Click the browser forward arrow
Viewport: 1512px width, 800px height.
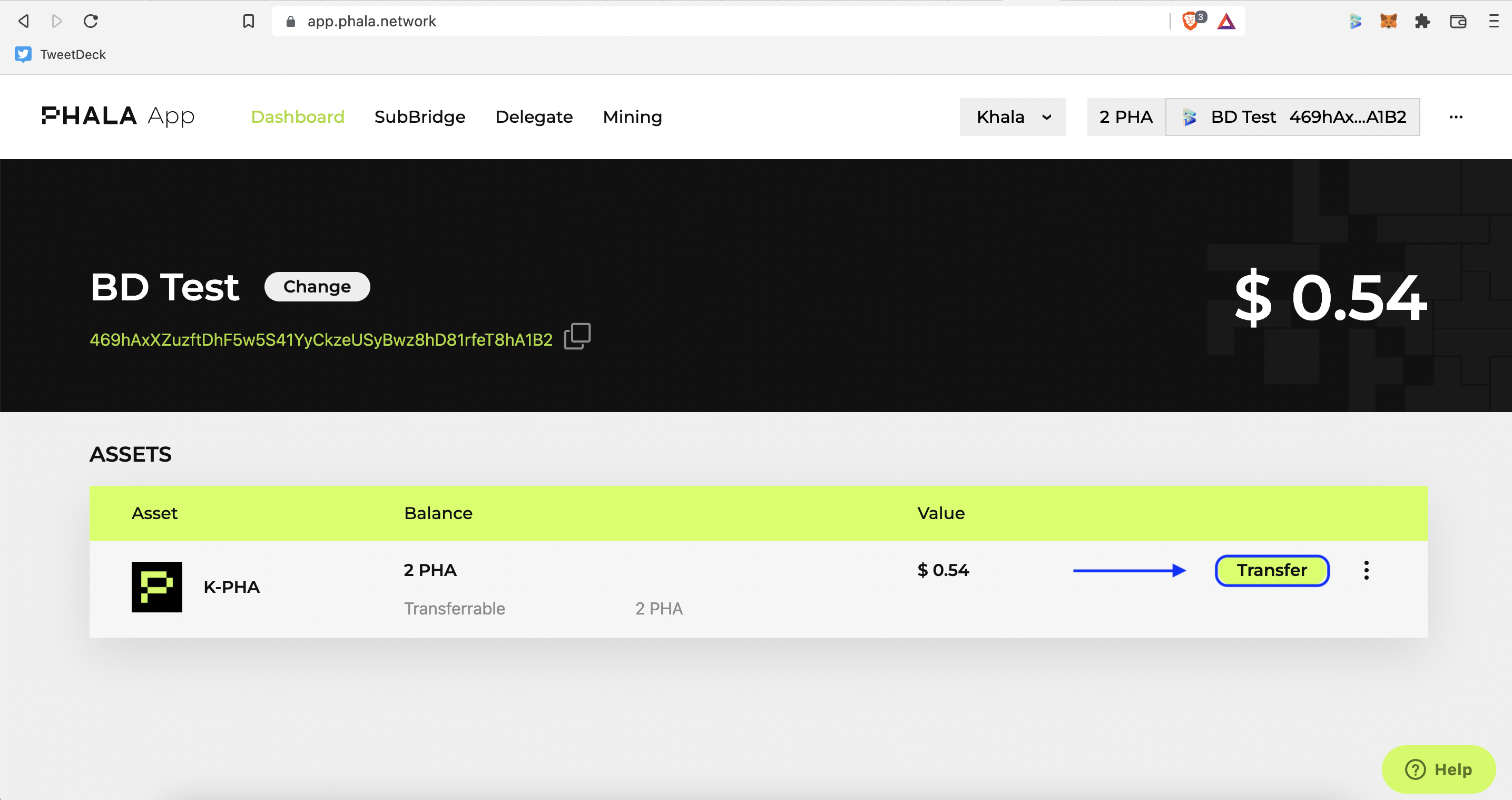tap(57, 21)
